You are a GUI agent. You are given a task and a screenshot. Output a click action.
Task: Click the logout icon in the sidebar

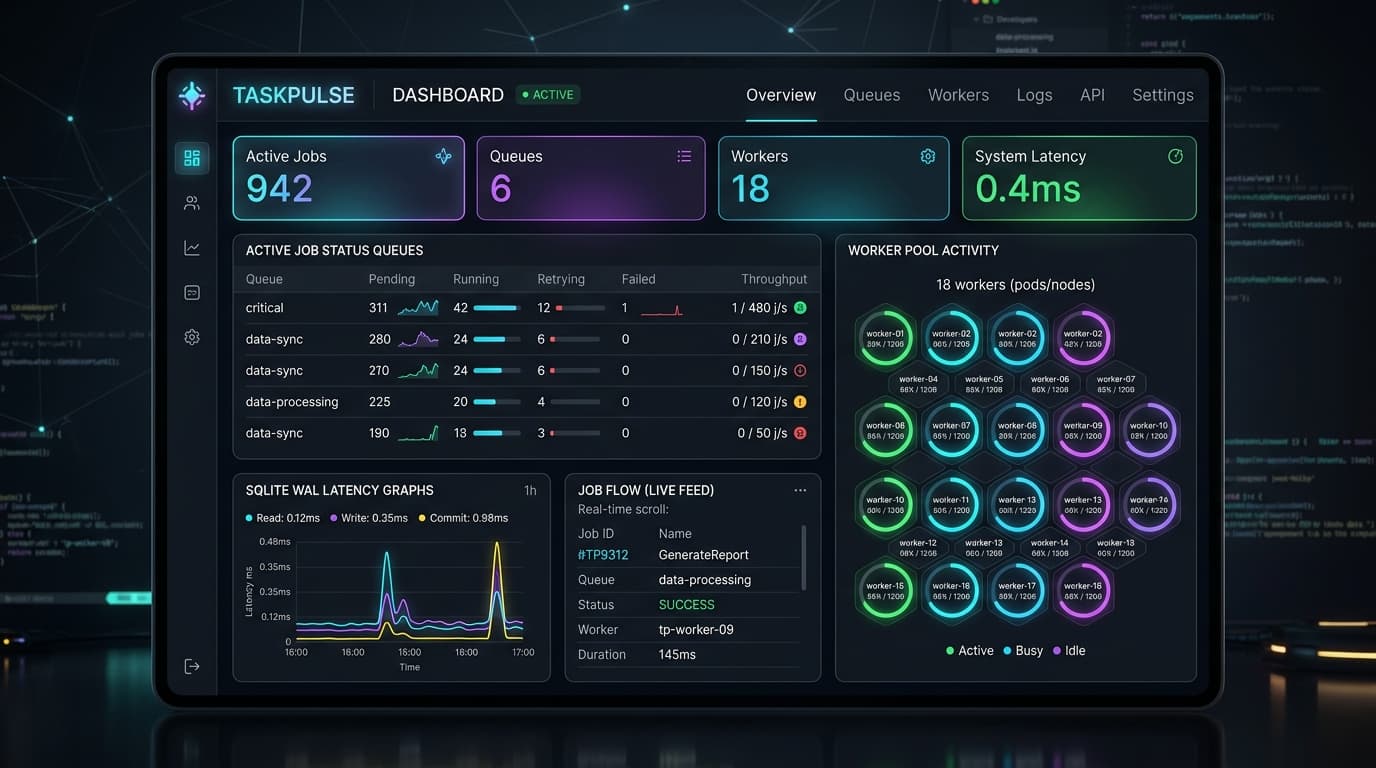coord(192,666)
